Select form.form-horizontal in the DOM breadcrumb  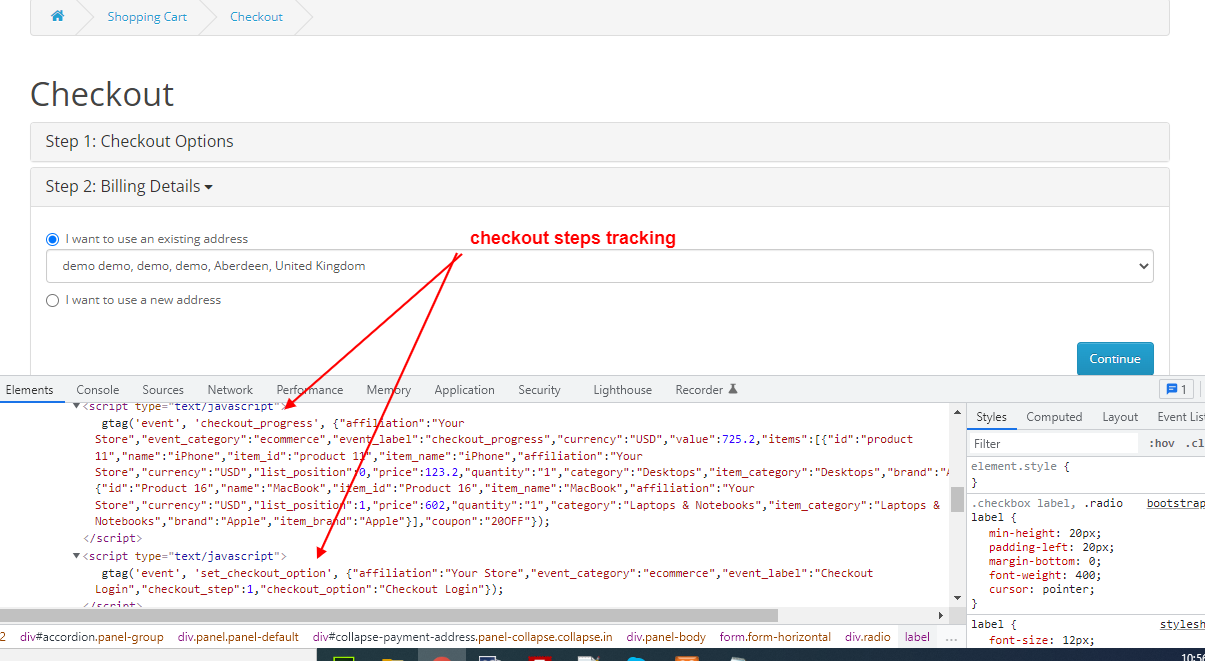click(x=775, y=637)
